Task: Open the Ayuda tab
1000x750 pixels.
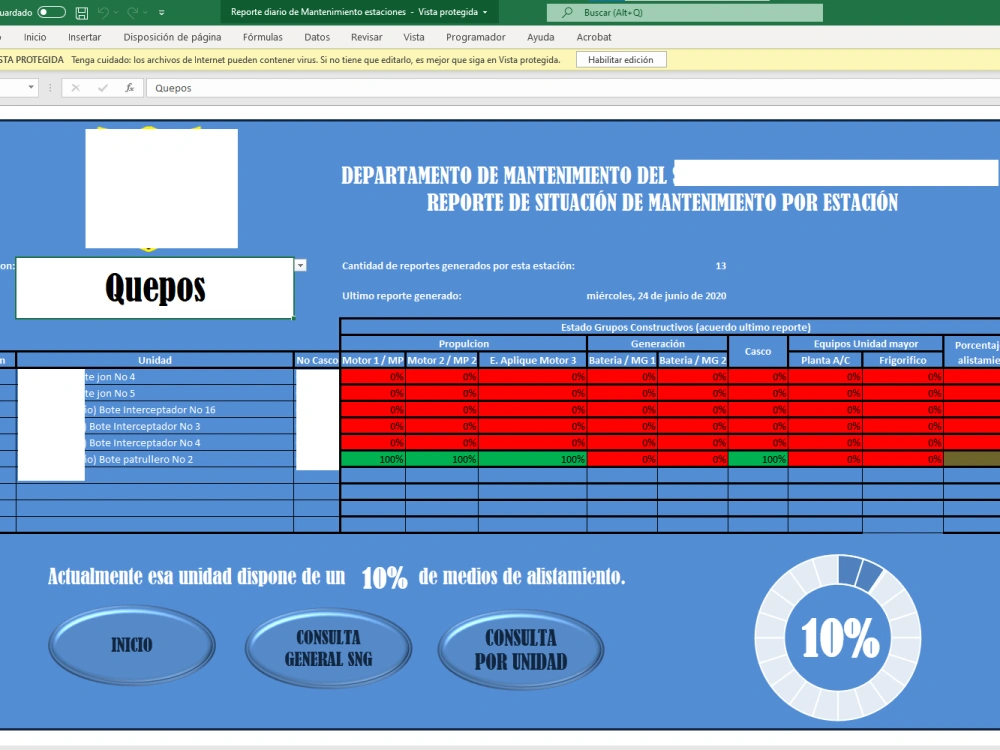Action: click(x=540, y=37)
